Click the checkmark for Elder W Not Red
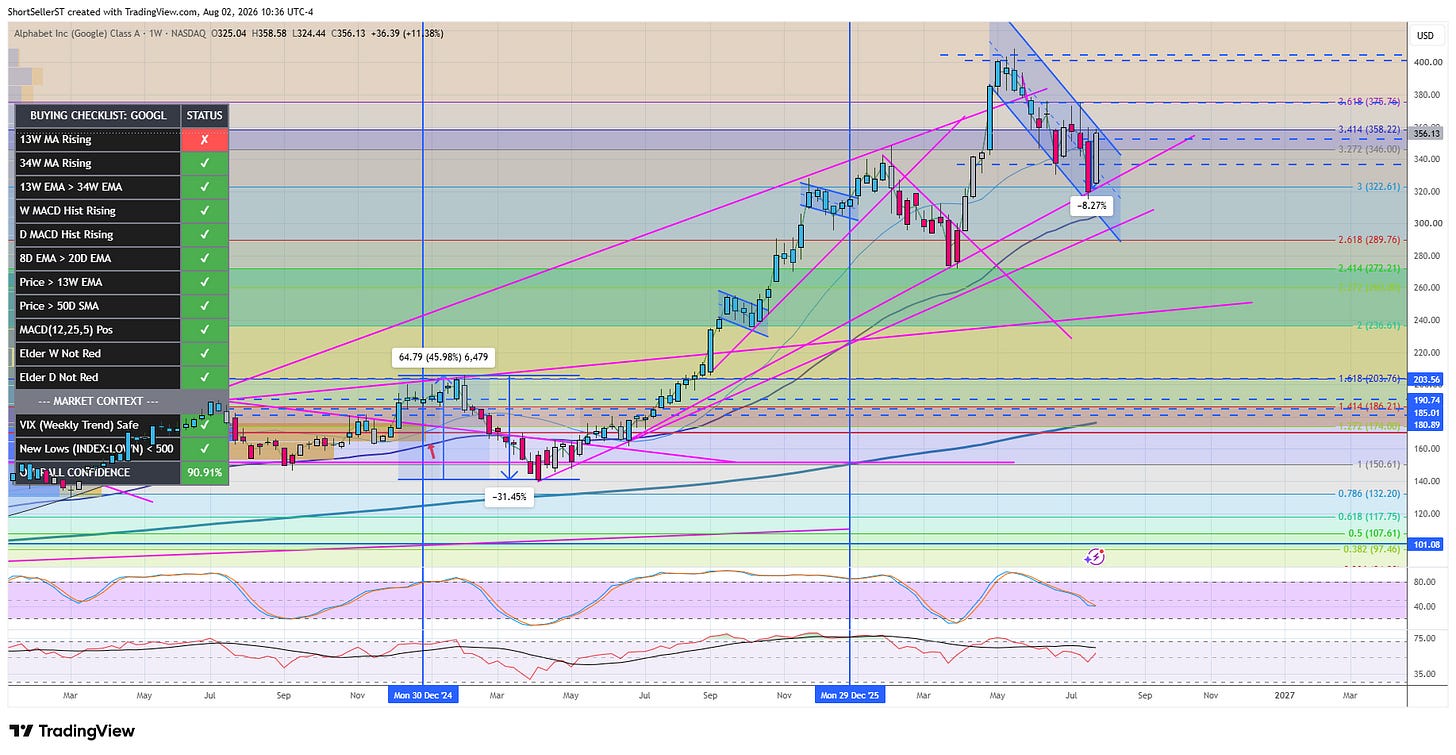The width and height of the screenshot is (1456, 755). (205, 354)
